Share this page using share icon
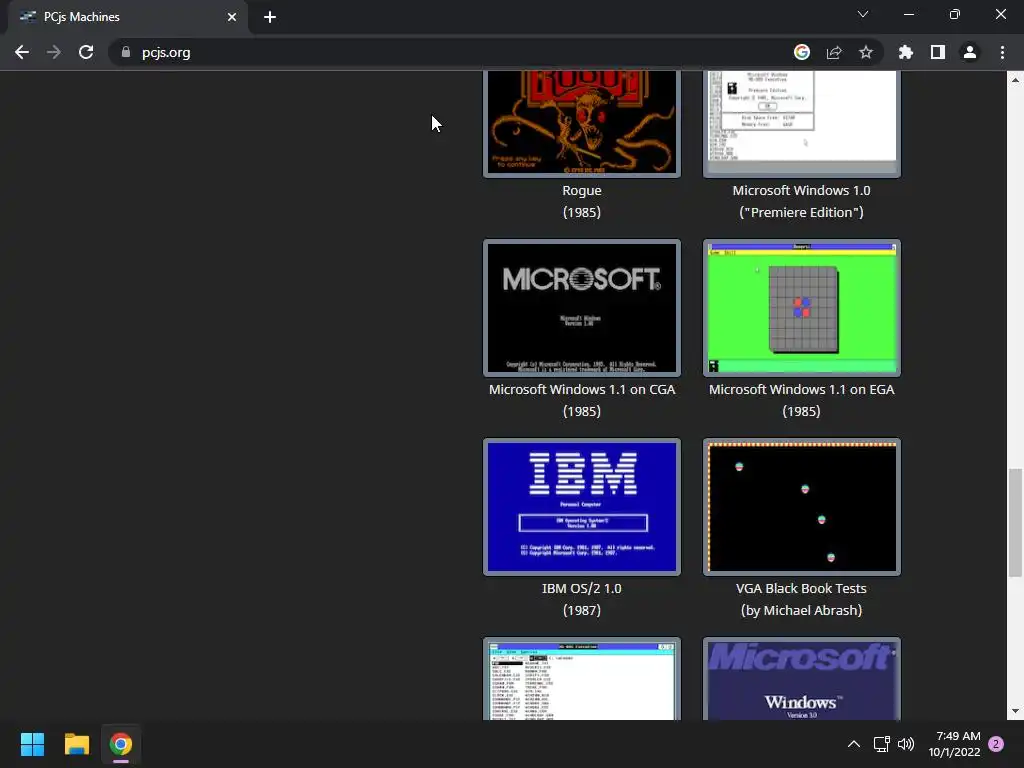The height and width of the screenshot is (768, 1024). [x=833, y=52]
